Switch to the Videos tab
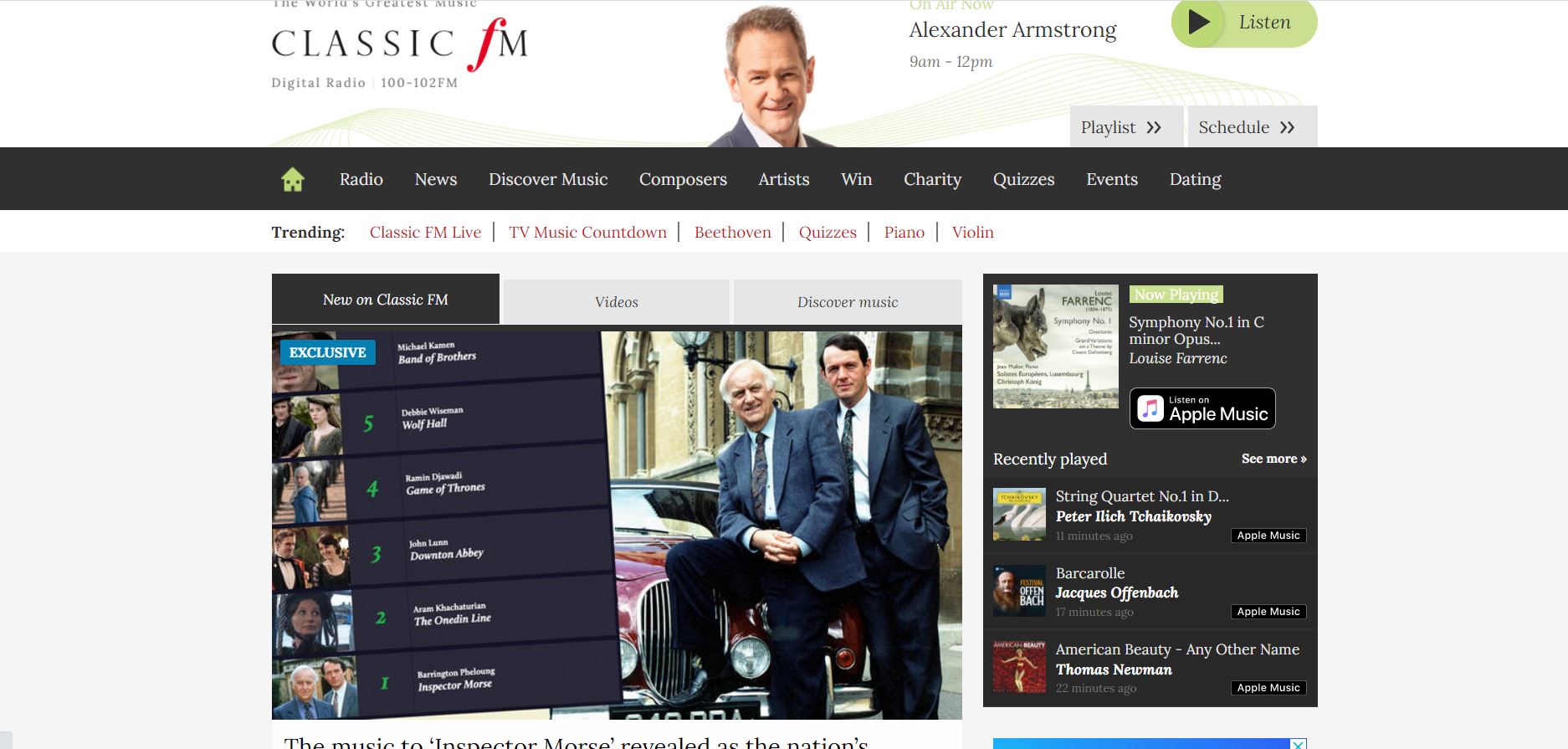This screenshot has height=749, width=1568. (x=616, y=302)
